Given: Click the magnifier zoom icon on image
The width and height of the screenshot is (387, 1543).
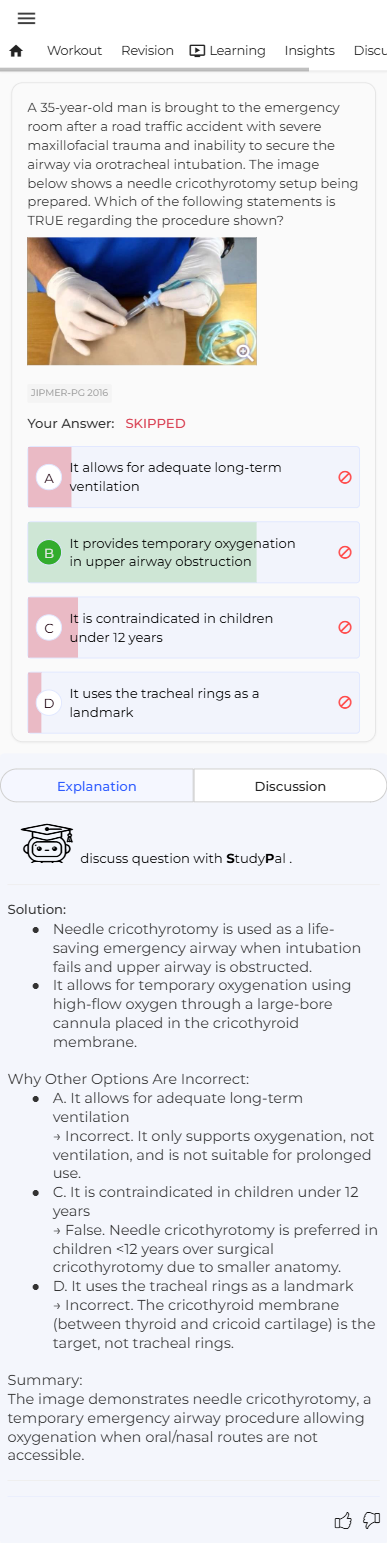Looking at the screenshot, I should point(245,352).
